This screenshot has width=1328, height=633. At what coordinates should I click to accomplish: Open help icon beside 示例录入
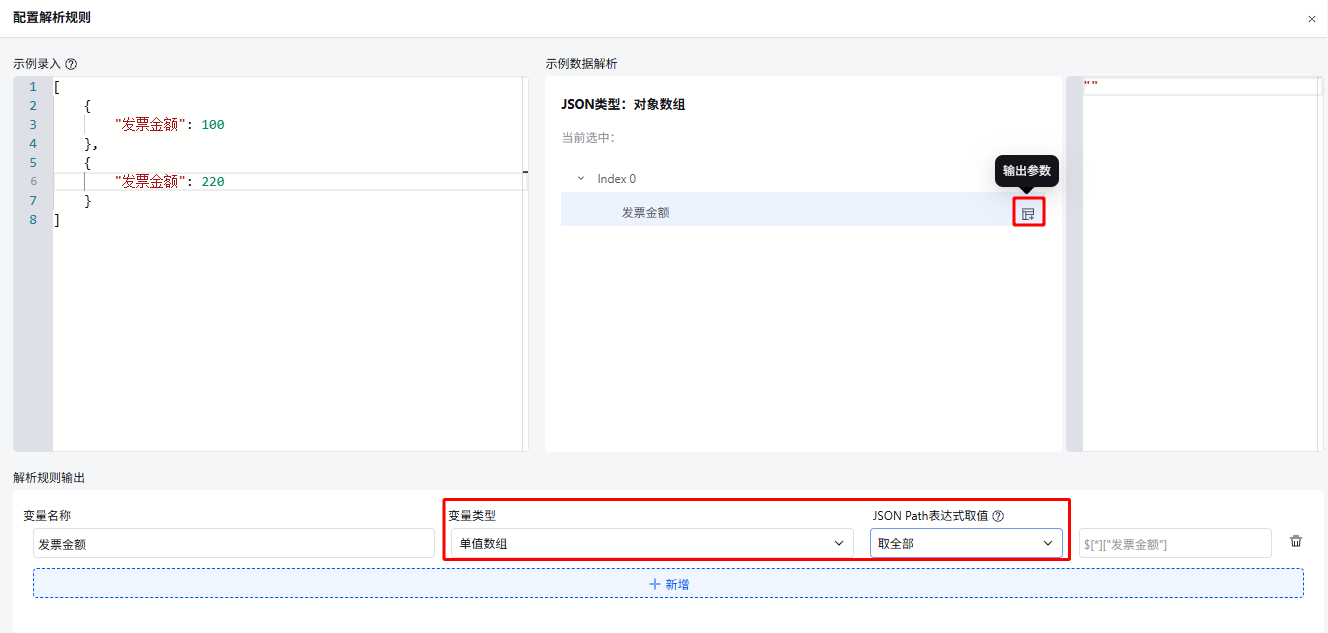click(x=71, y=64)
